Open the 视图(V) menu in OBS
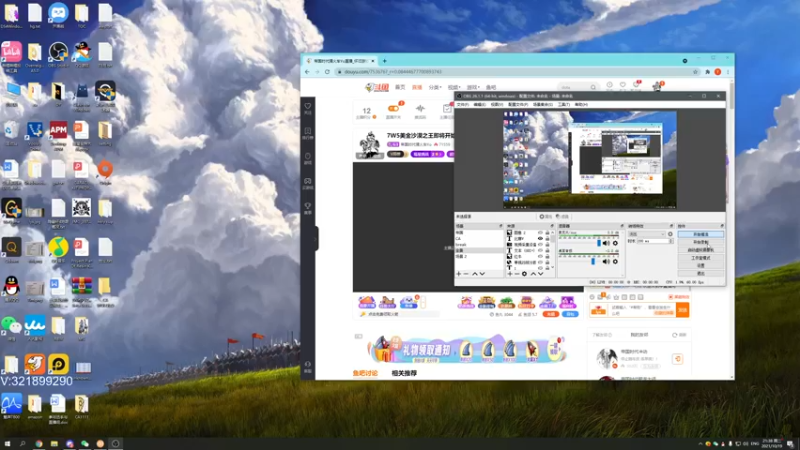Screen dimensions: 800x450 pos(496,105)
